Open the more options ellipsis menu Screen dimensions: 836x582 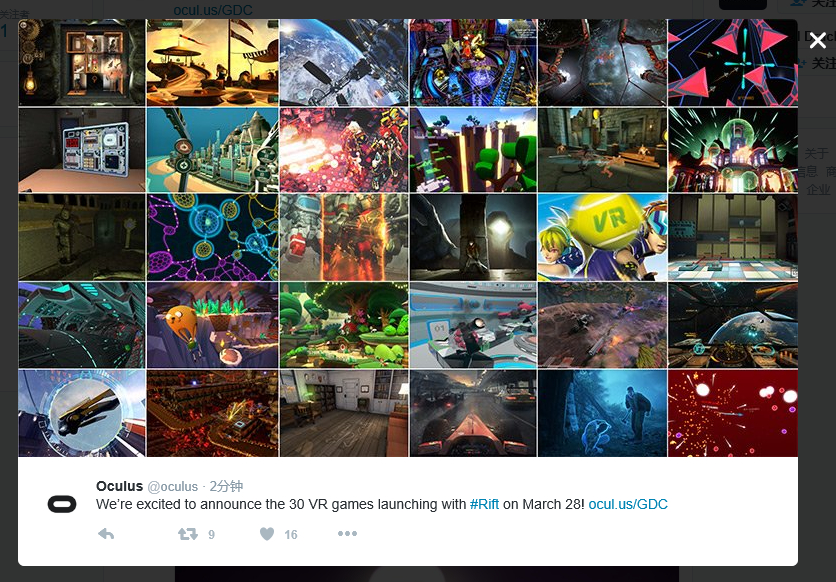click(347, 534)
